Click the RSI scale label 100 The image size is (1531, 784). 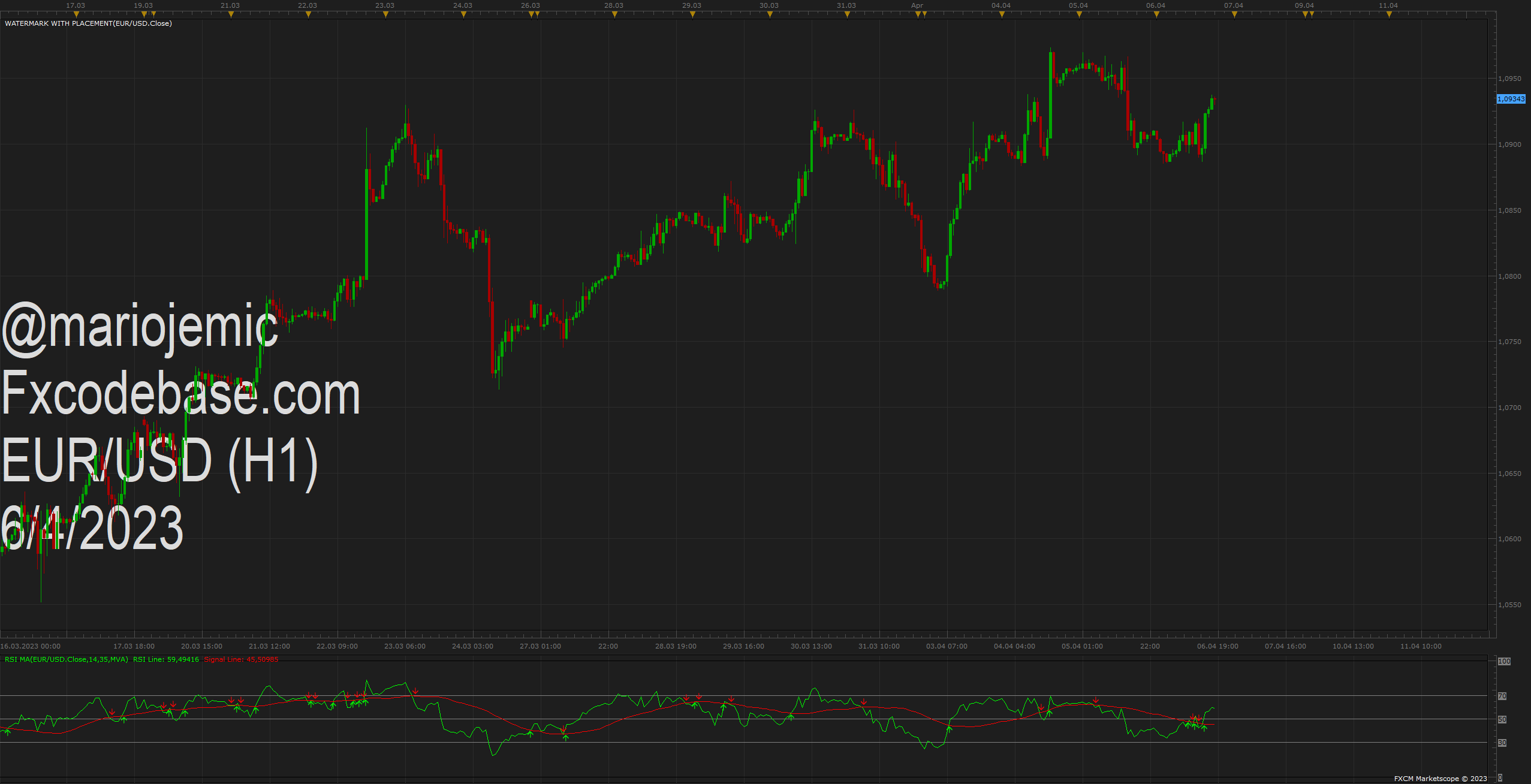click(x=1505, y=661)
